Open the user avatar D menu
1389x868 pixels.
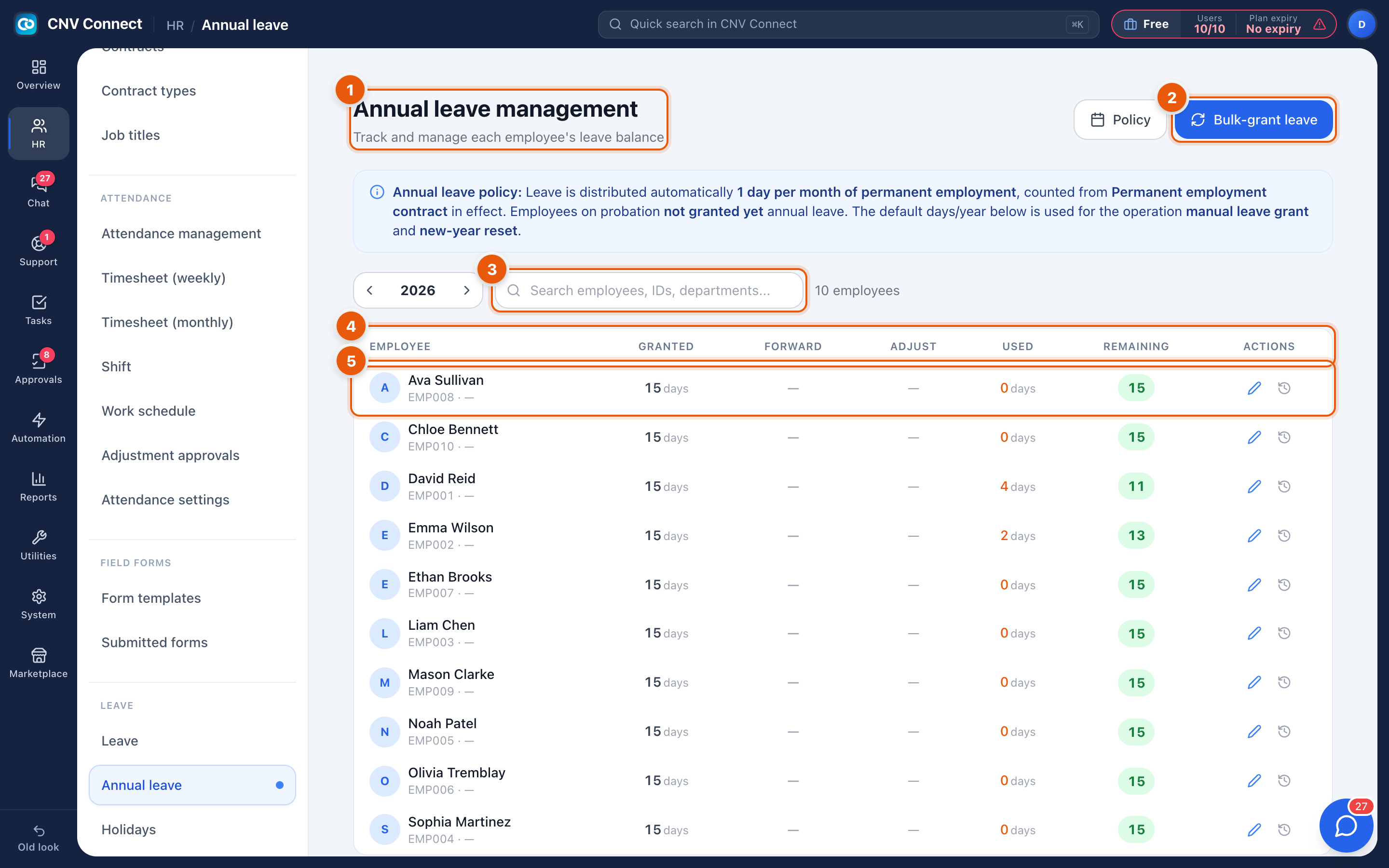click(1362, 24)
